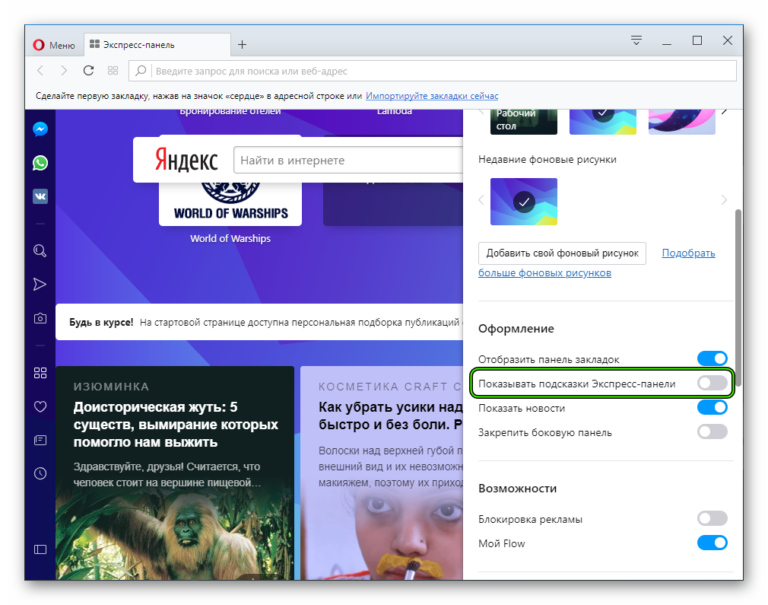Open the World of Warships speed dial tile
The height and width of the screenshot is (605, 768).
tap(230, 203)
